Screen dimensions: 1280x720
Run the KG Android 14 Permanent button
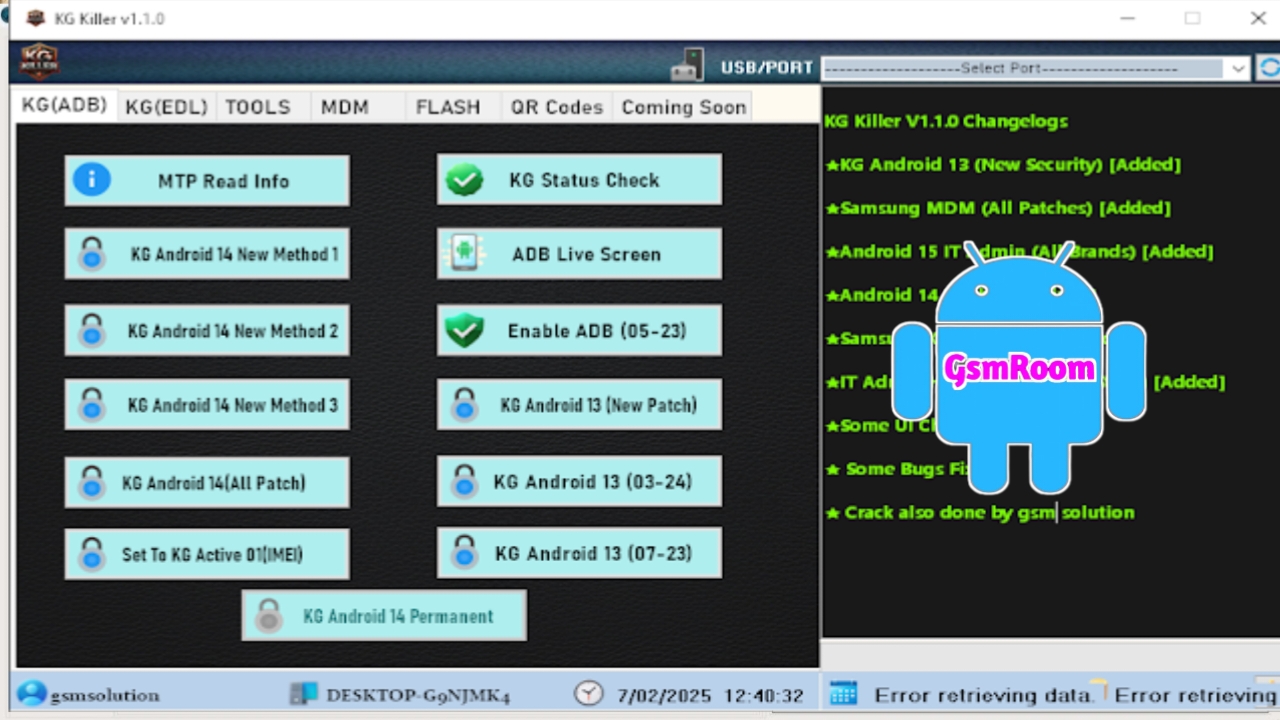384,616
